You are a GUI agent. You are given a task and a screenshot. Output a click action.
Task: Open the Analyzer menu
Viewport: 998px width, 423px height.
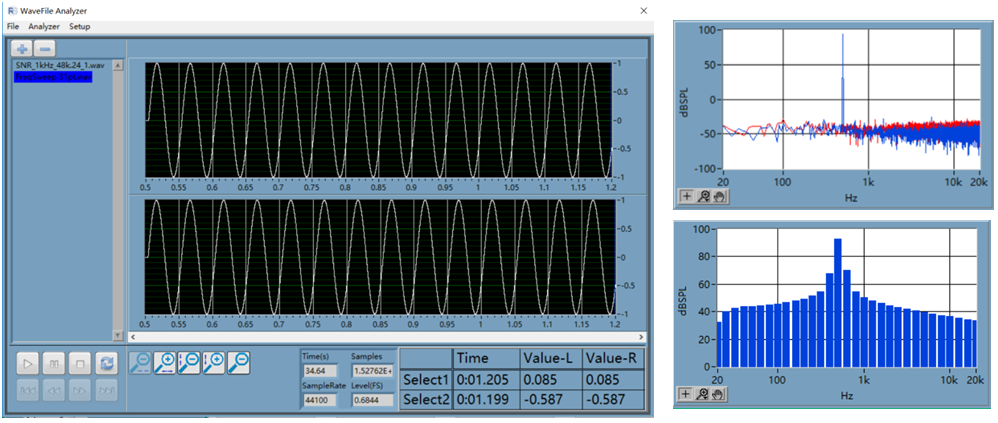coord(44,26)
